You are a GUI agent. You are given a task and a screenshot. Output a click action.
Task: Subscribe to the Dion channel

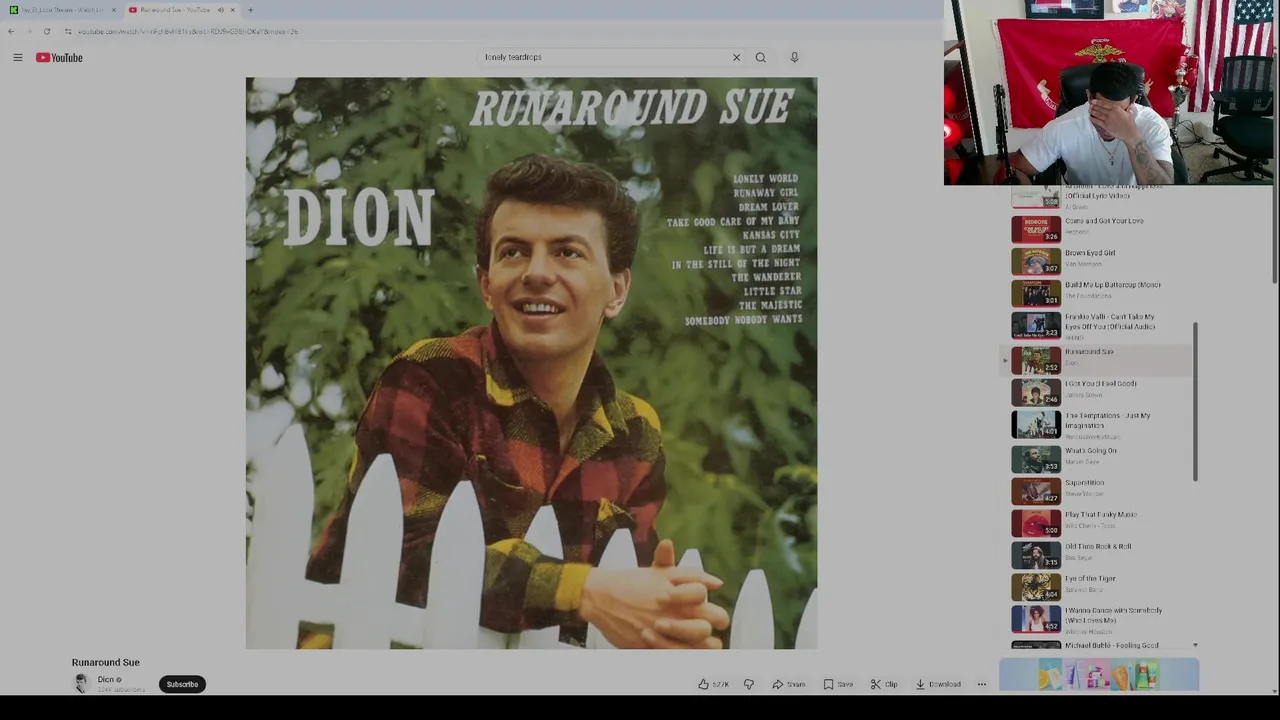click(x=182, y=684)
